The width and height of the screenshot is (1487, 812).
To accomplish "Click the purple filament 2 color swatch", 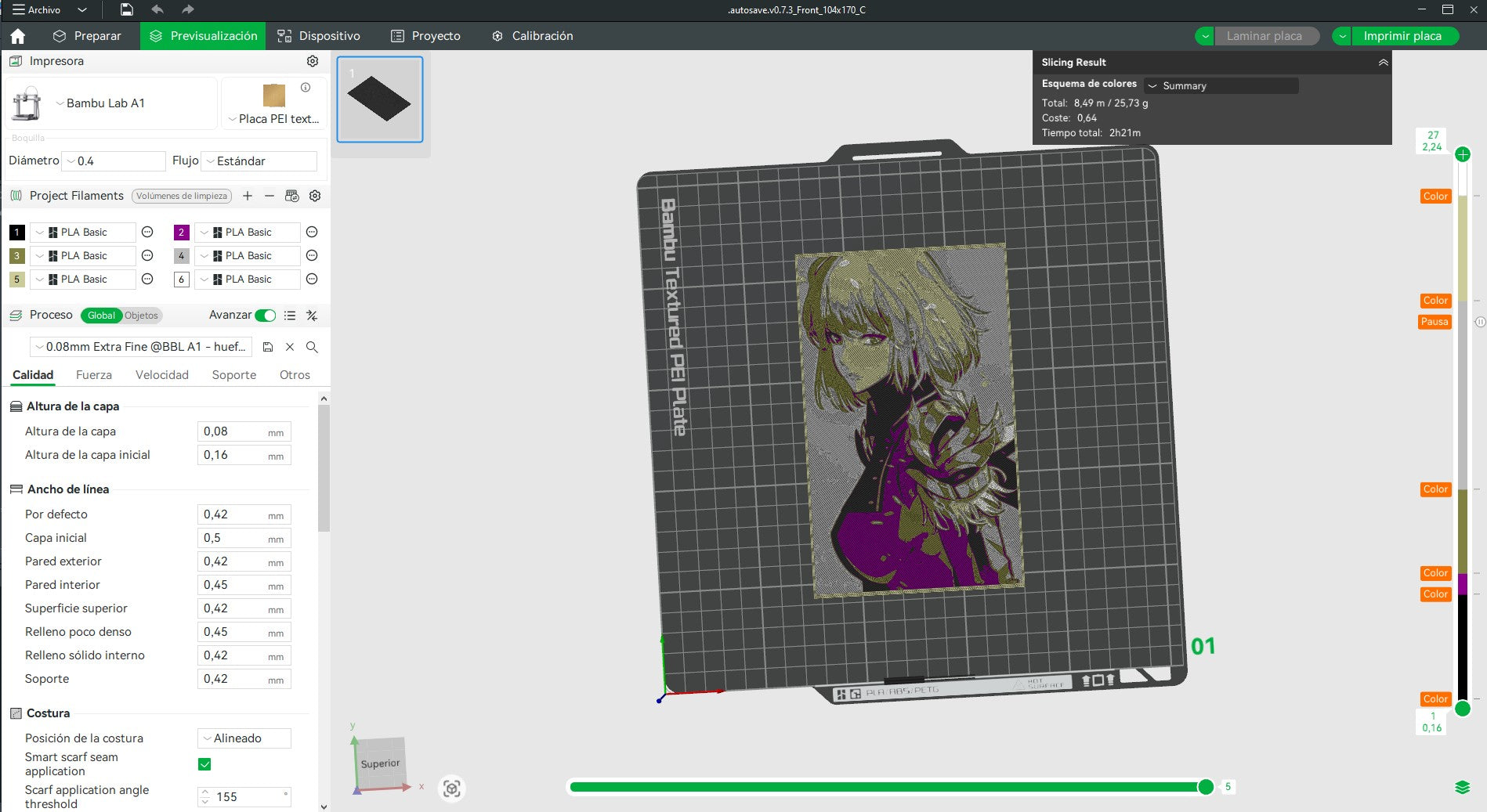I will (181, 233).
